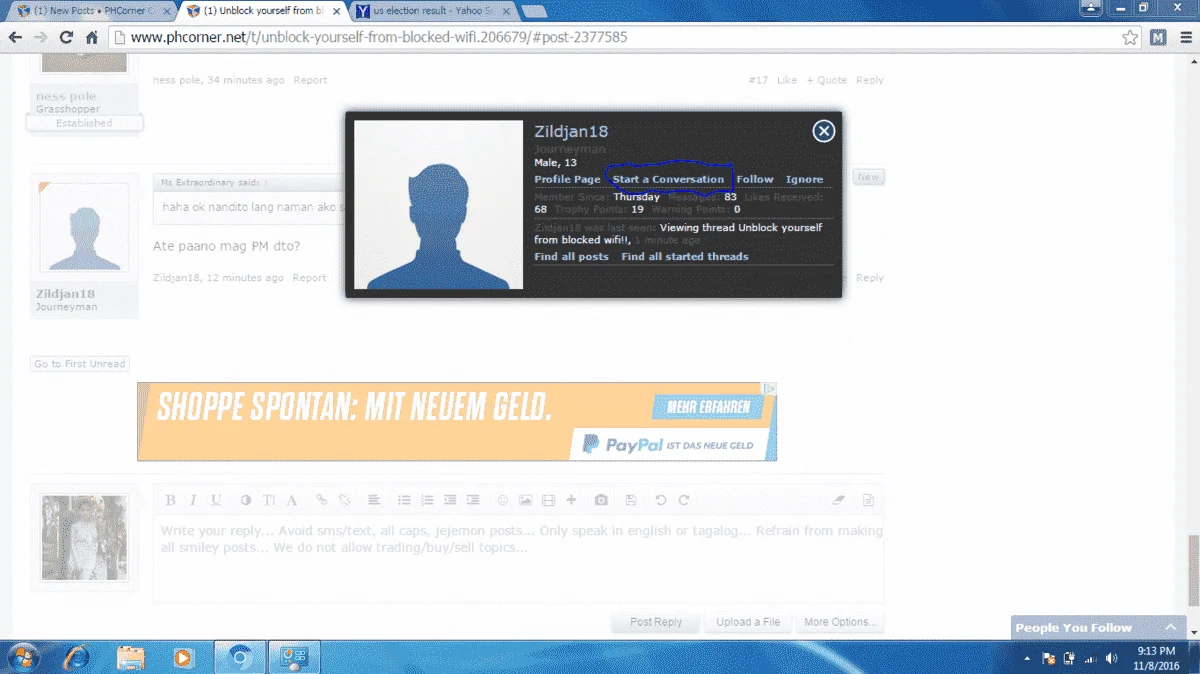Report ness pole's post
1200x674 pixels.
pyautogui.click(x=310, y=80)
